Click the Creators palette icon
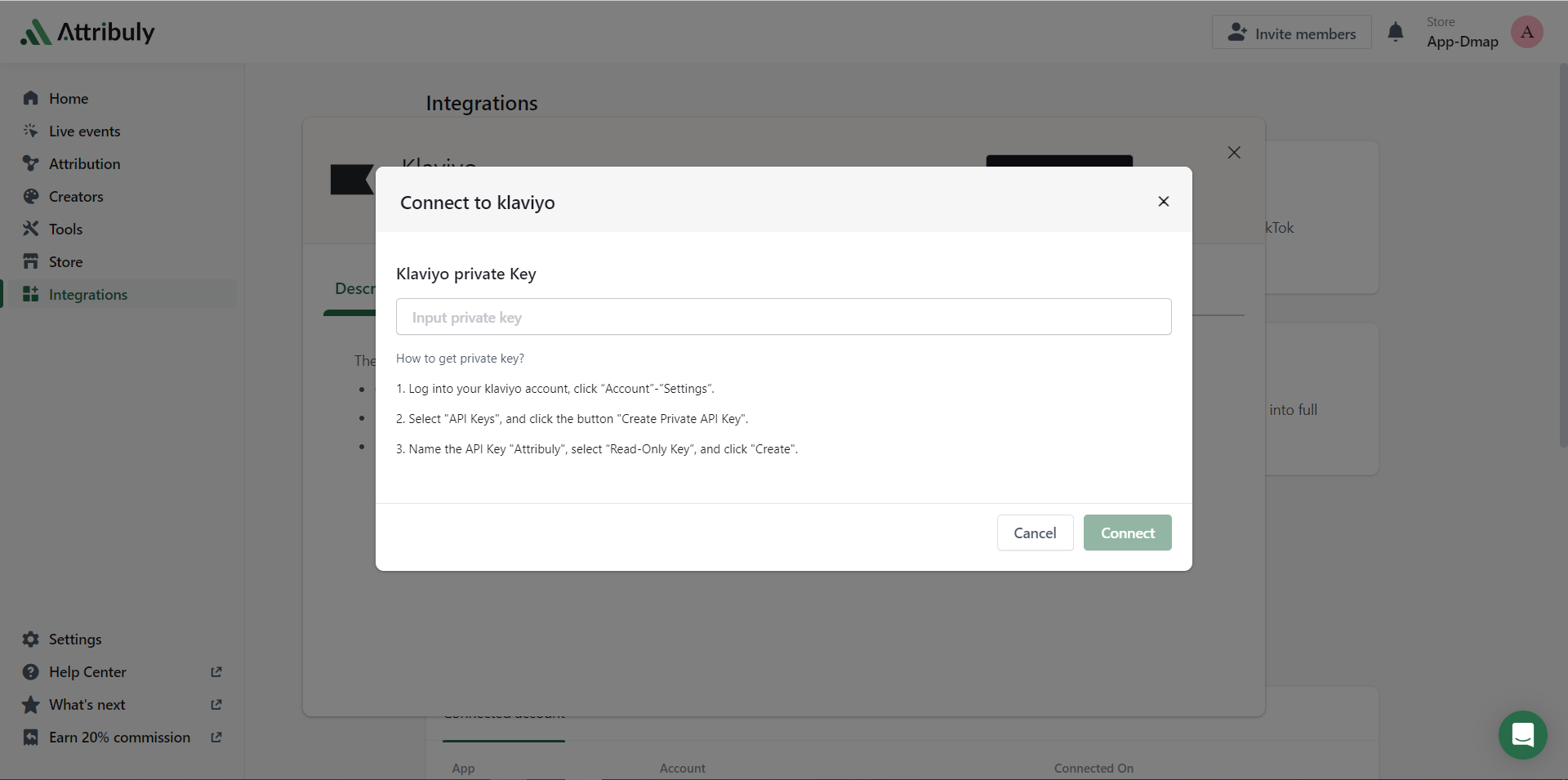1568x780 pixels. click(x=31, y=196)
